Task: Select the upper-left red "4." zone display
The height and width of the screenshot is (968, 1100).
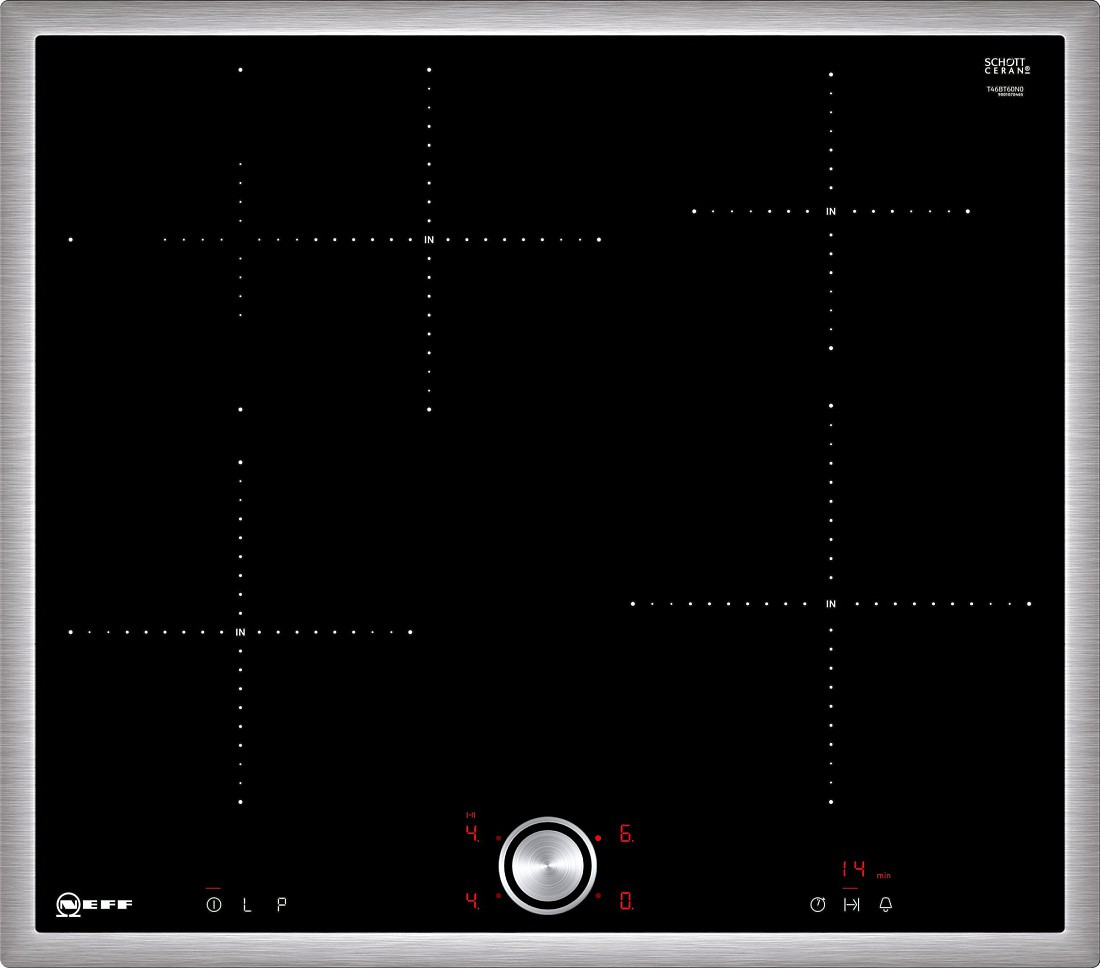Action: pos(472,835)
